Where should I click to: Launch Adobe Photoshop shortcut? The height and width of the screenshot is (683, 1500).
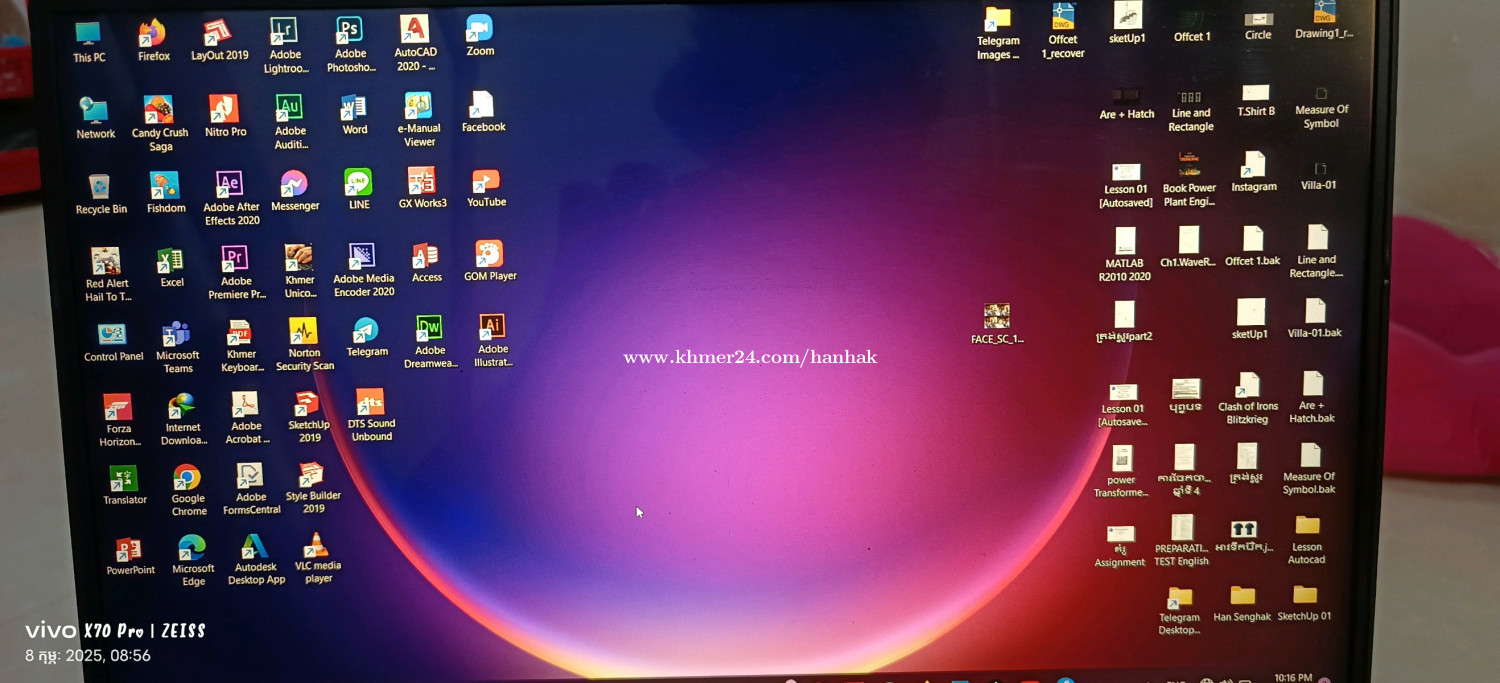tap(350, 45)
